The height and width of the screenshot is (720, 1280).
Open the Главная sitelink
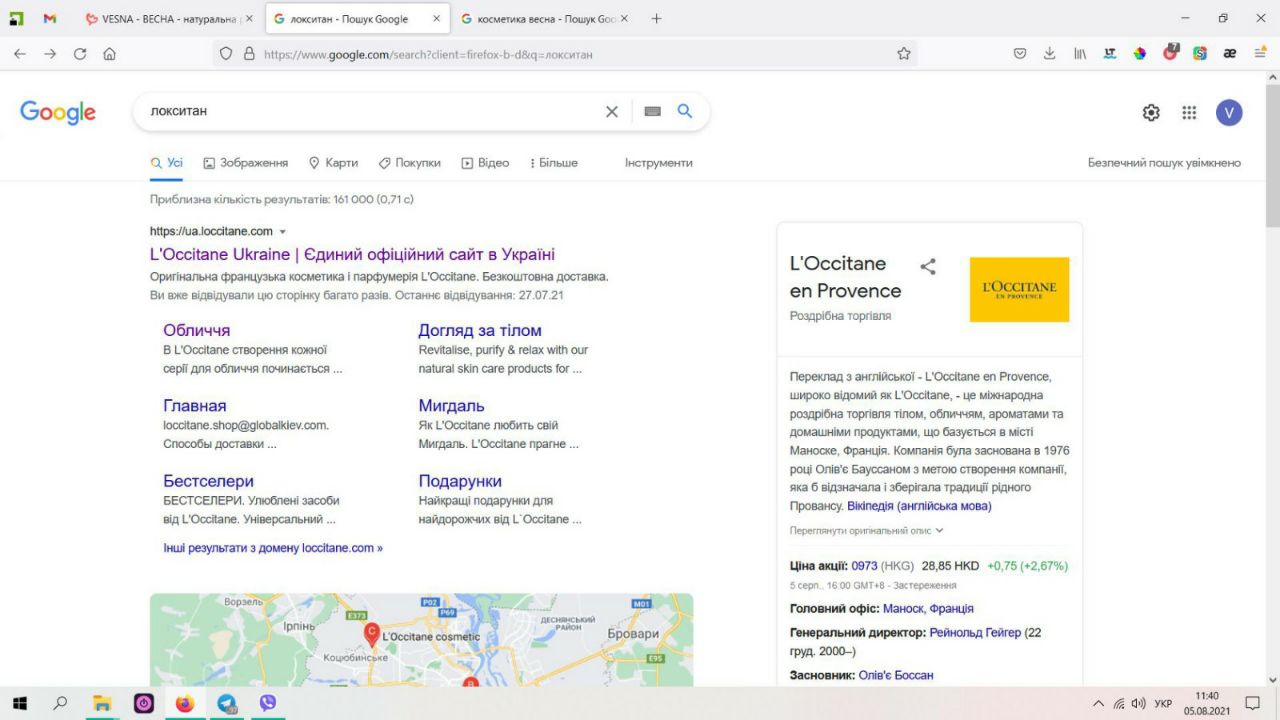[194, 406]
